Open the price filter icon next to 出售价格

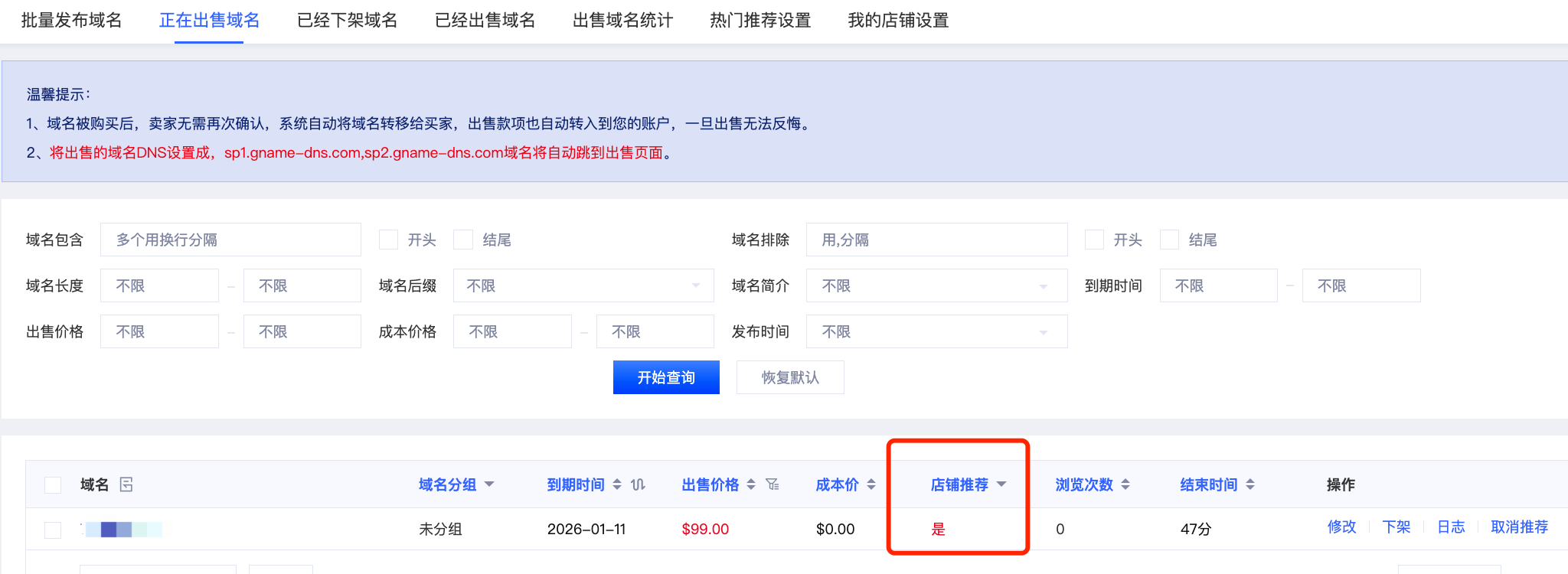pos(773,484)
